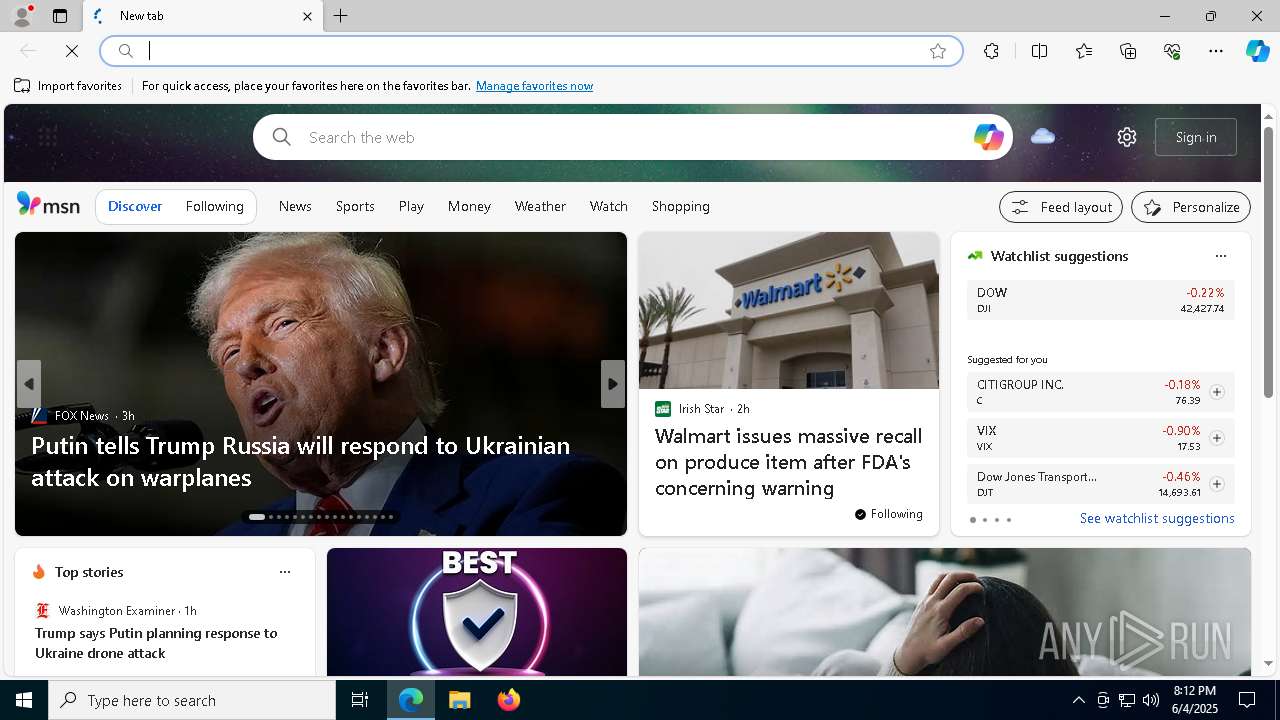1280x720 pixels.
Task: Switch to the Following tab
Action: (x=214, y=206)
